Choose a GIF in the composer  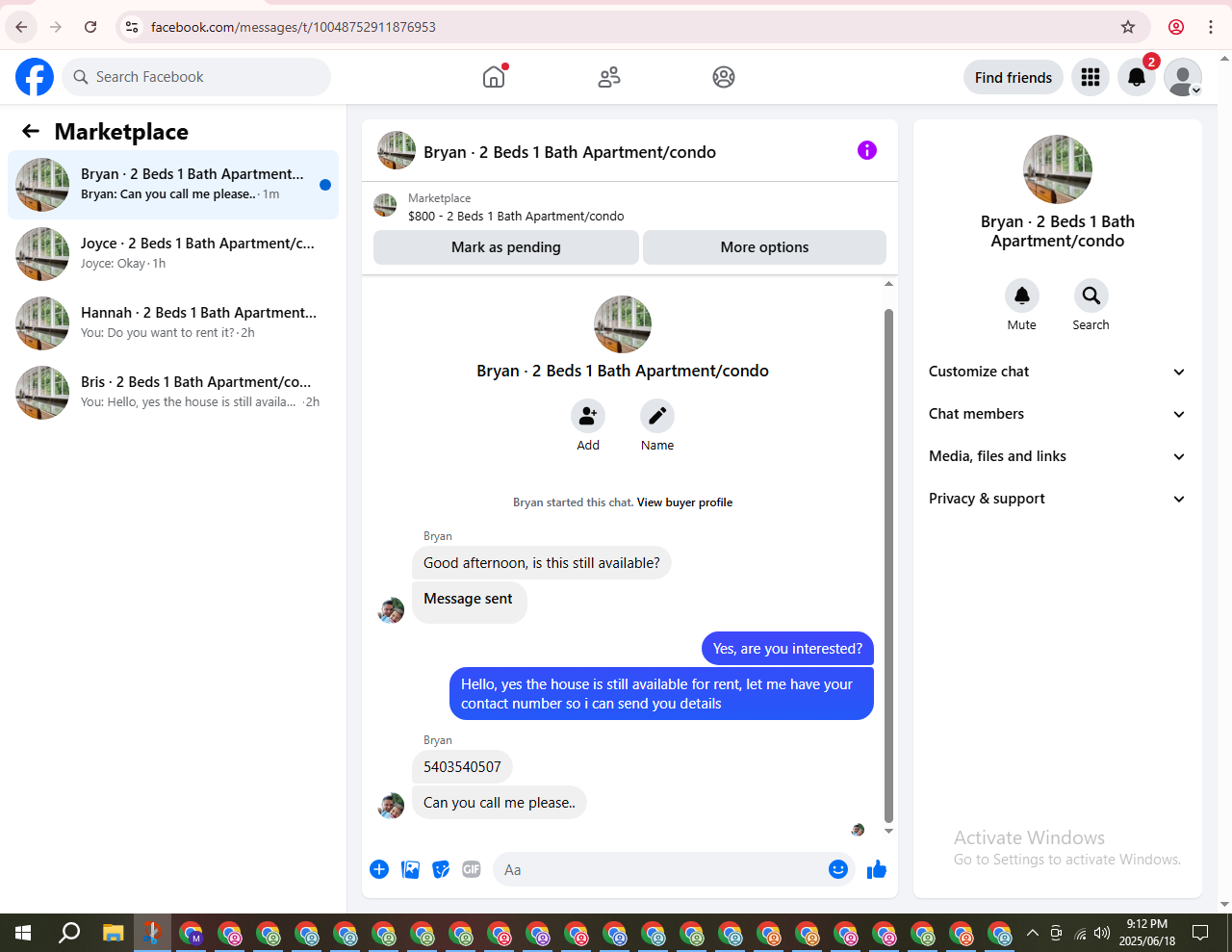[x=472, y=869]
